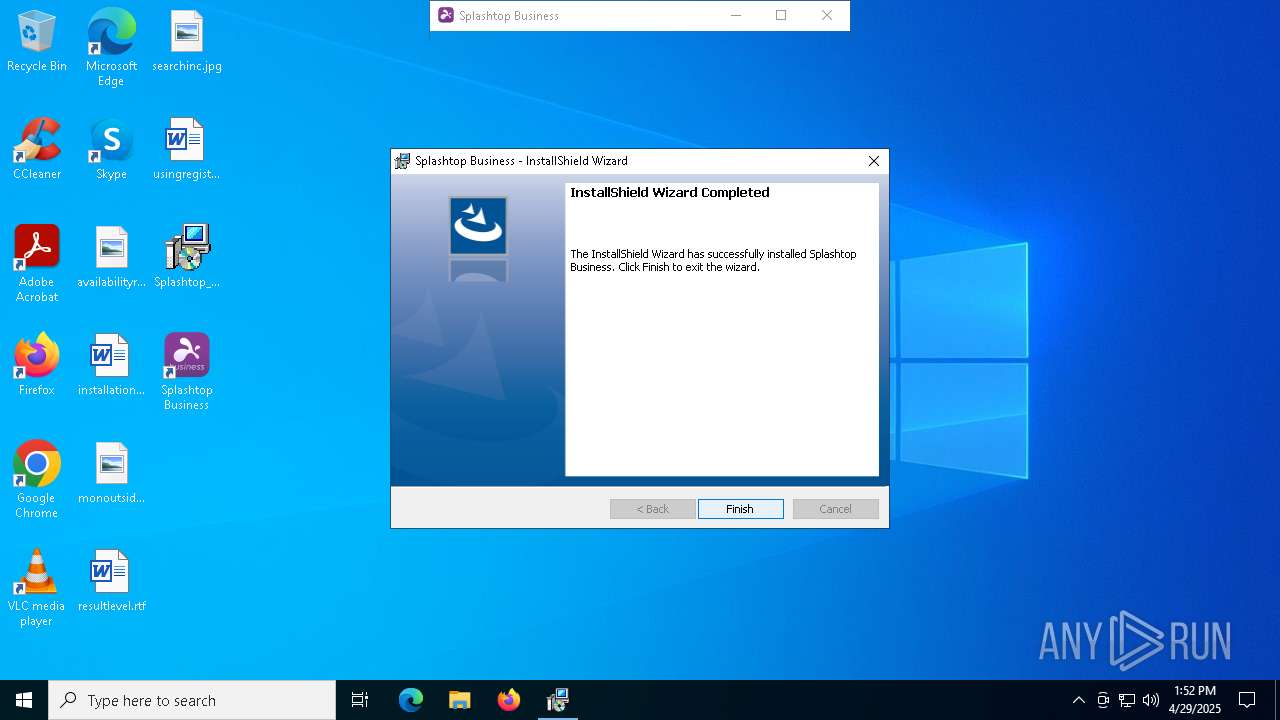
Task: Select Microsoft Edge desktop shortcut
Action: [111, 48]
